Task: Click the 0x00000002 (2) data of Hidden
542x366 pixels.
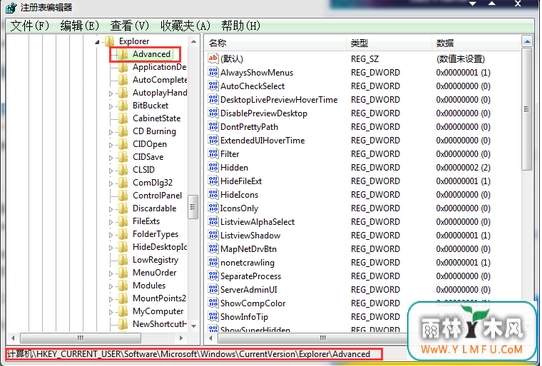Action: coord(463,168)
